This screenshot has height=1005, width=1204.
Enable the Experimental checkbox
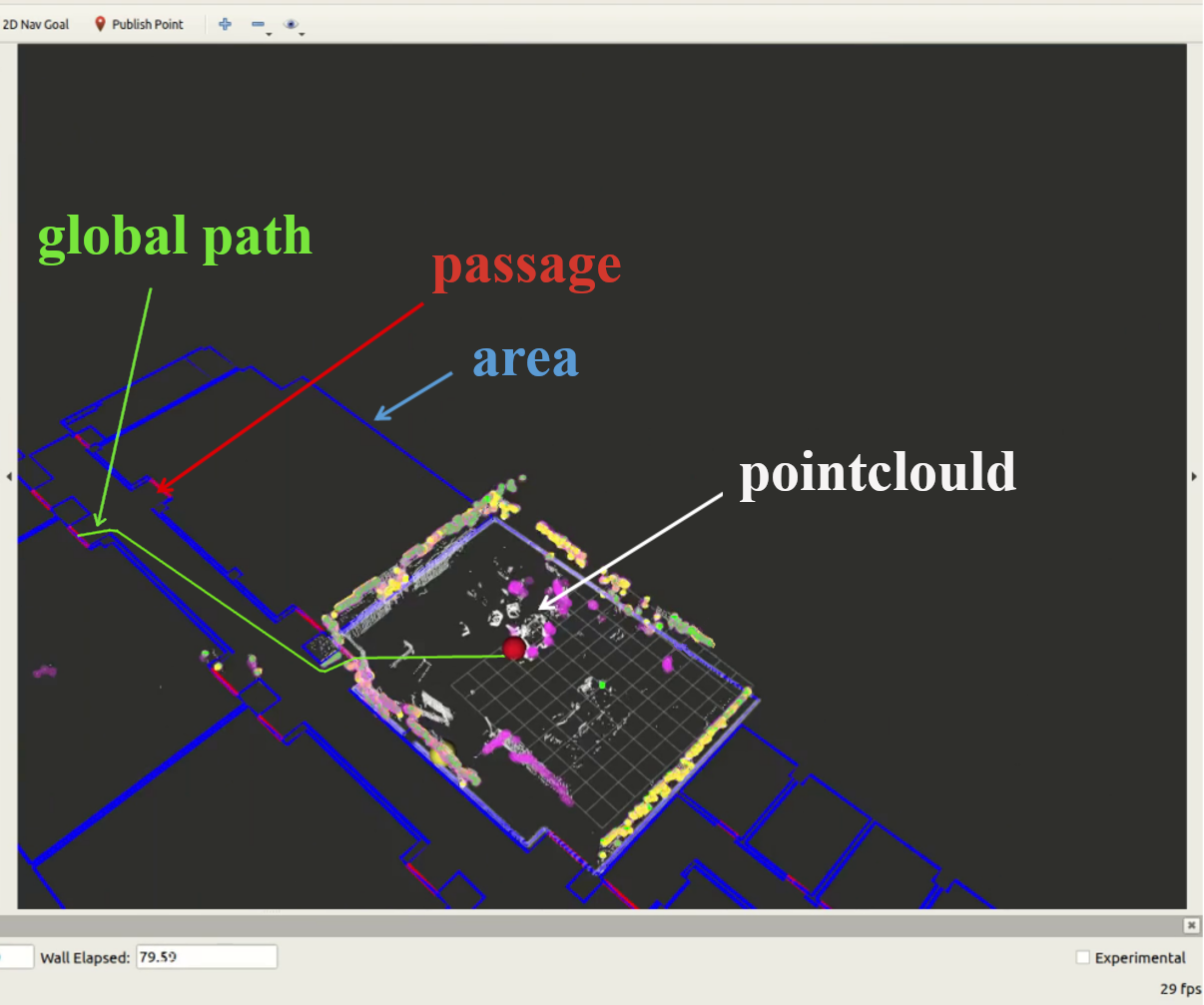(x=1082, y=958)
